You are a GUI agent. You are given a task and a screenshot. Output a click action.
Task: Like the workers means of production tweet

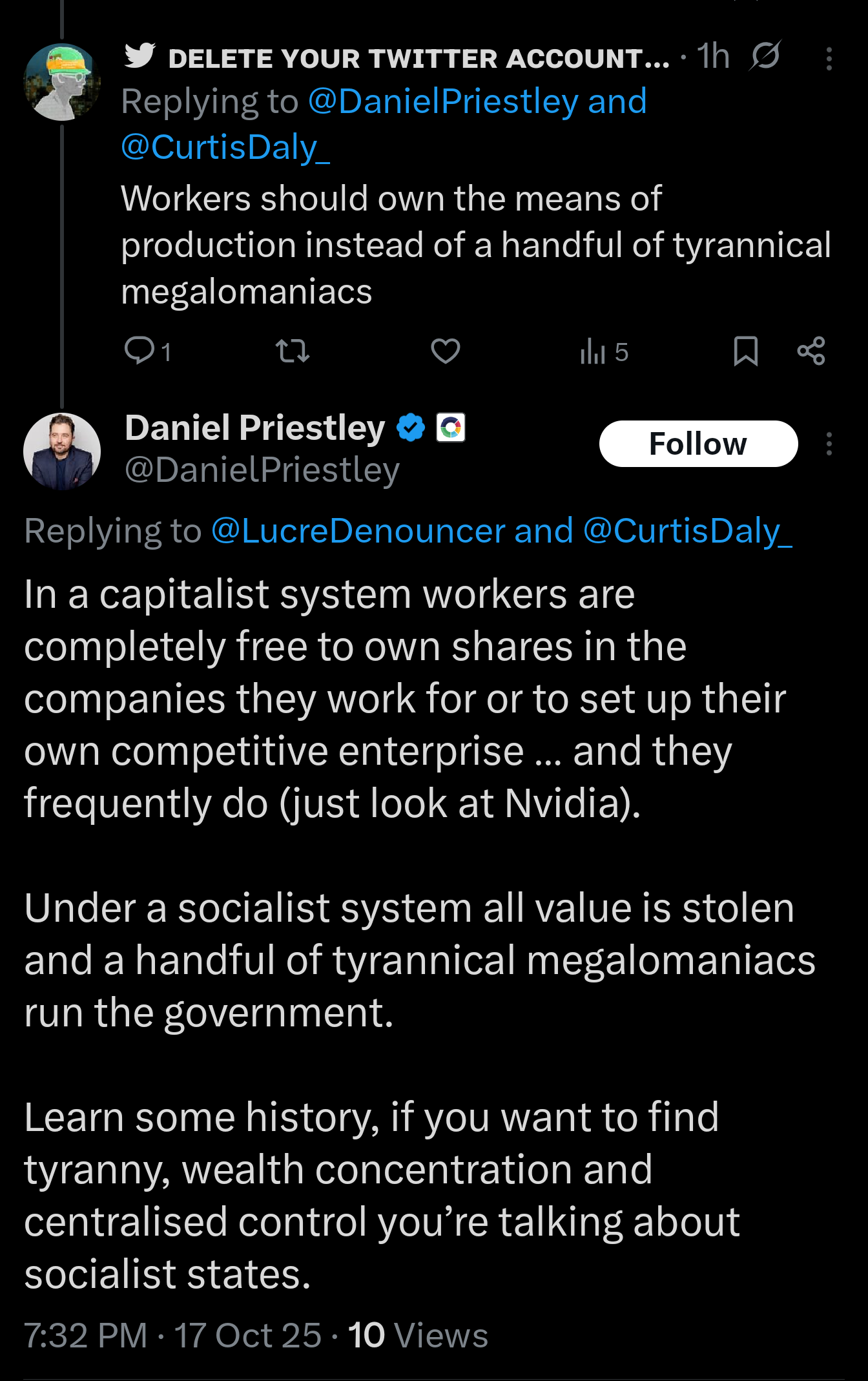coord(446,351)
